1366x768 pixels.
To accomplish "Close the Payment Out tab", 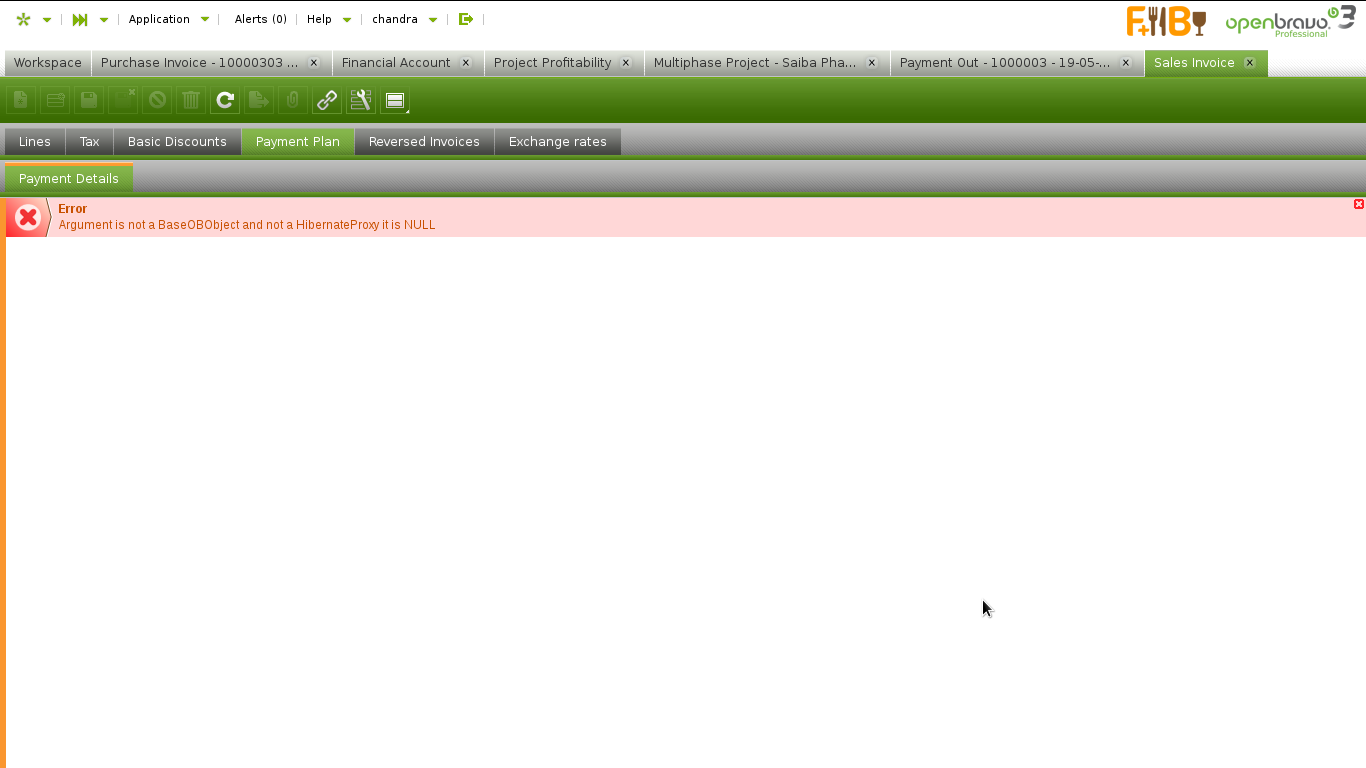I will coord(1126,63).
